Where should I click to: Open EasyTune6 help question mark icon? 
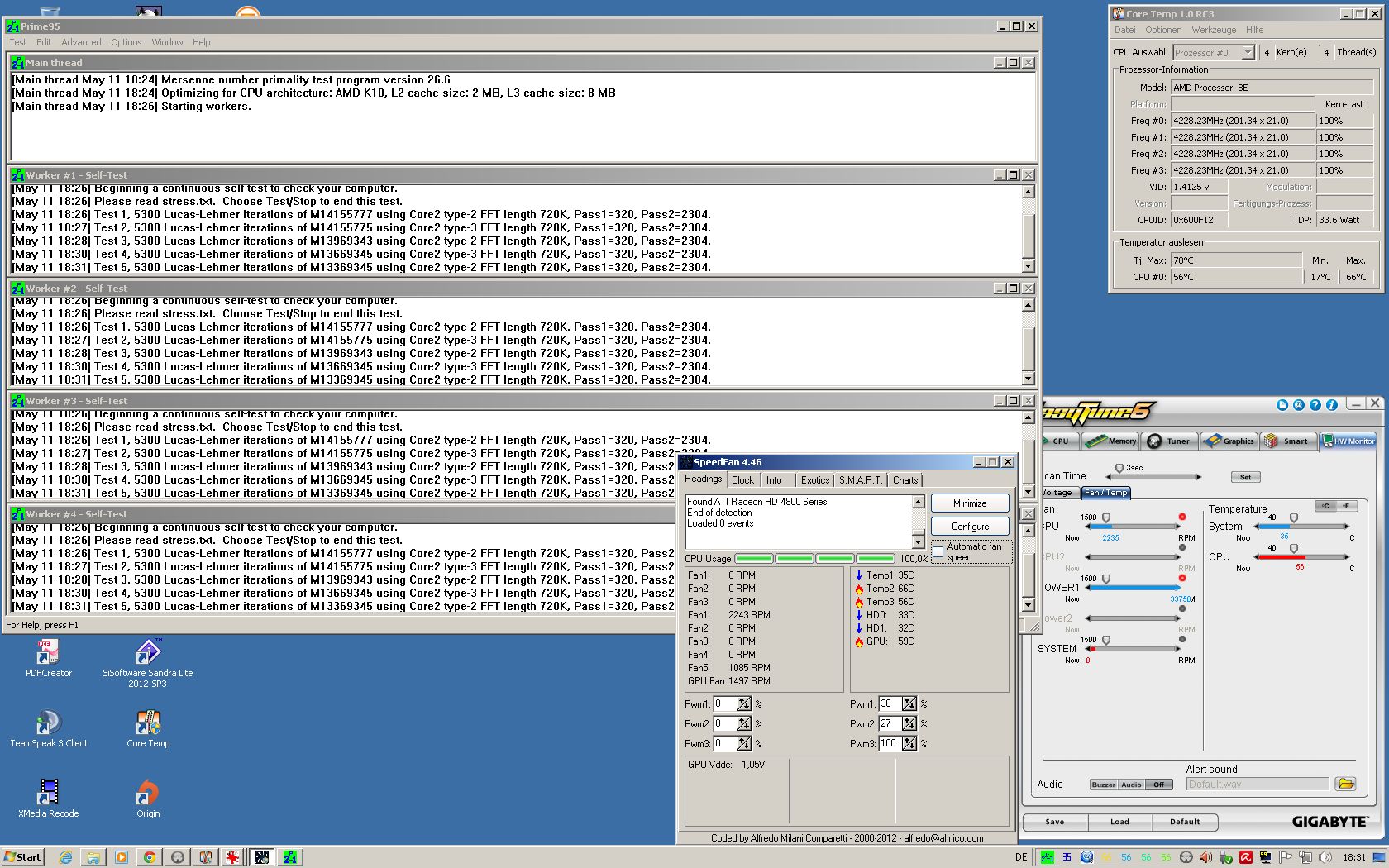click(x=1315, y=405)
